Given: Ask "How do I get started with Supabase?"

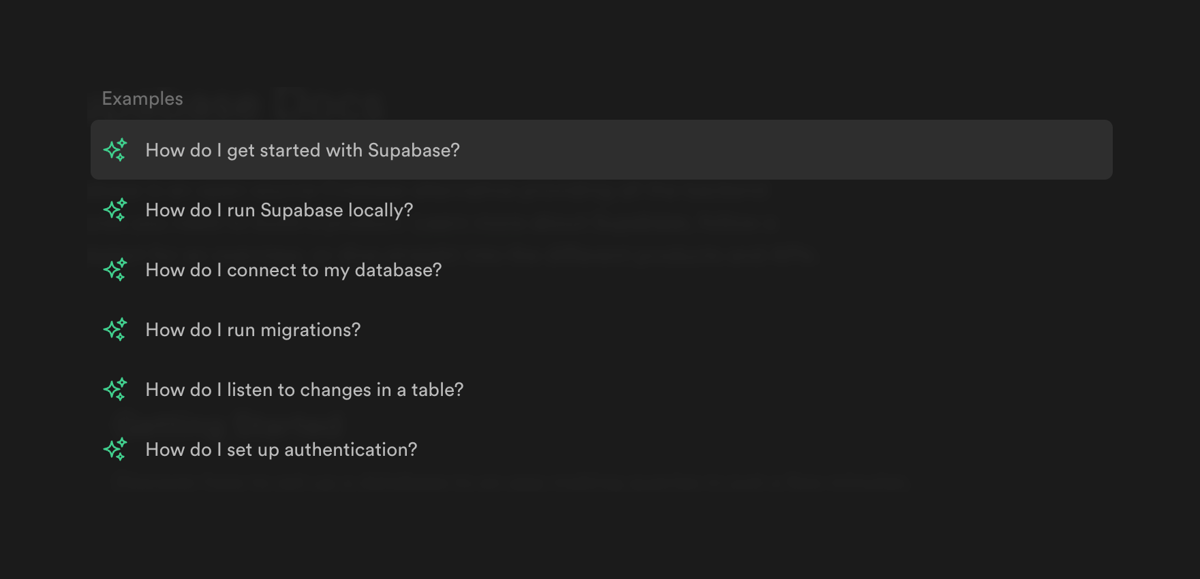Looking at the screenshot, I should [302, 149].
